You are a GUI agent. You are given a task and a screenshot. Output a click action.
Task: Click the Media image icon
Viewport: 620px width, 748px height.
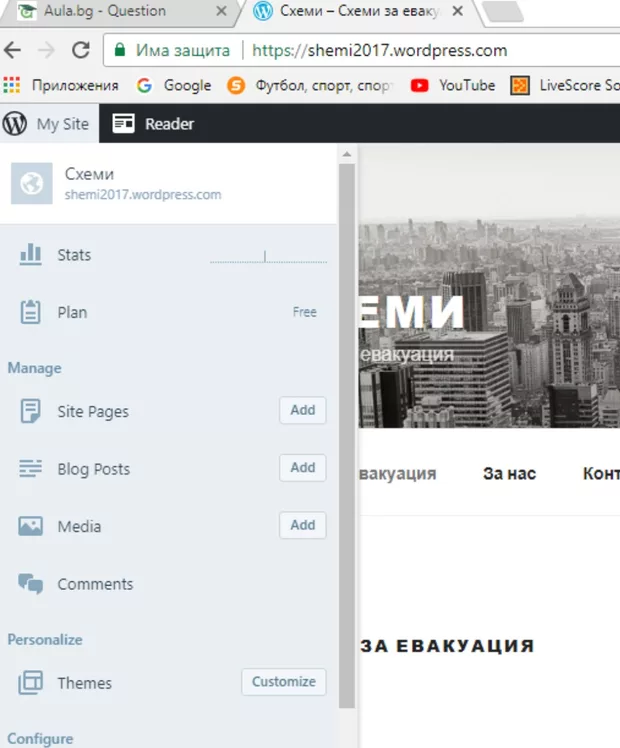(x=31, y=526)
